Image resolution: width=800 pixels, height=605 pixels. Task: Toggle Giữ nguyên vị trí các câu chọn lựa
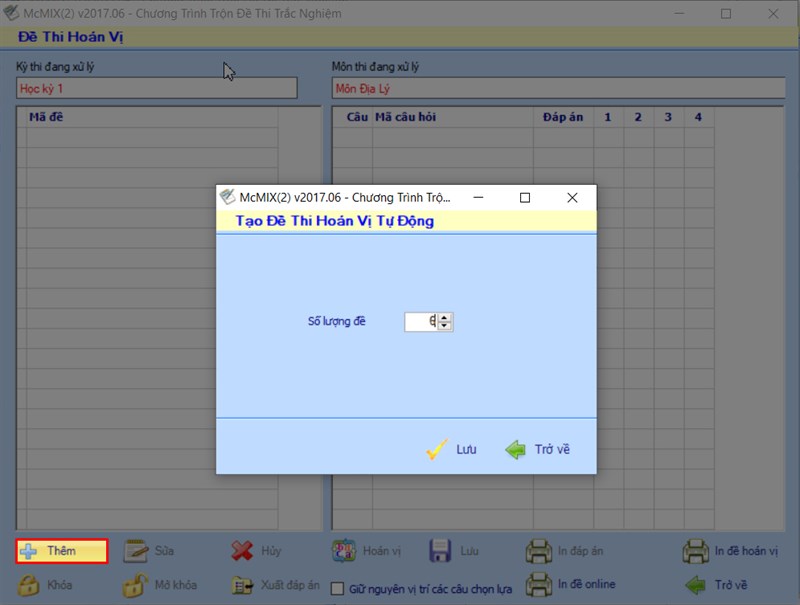337,589
